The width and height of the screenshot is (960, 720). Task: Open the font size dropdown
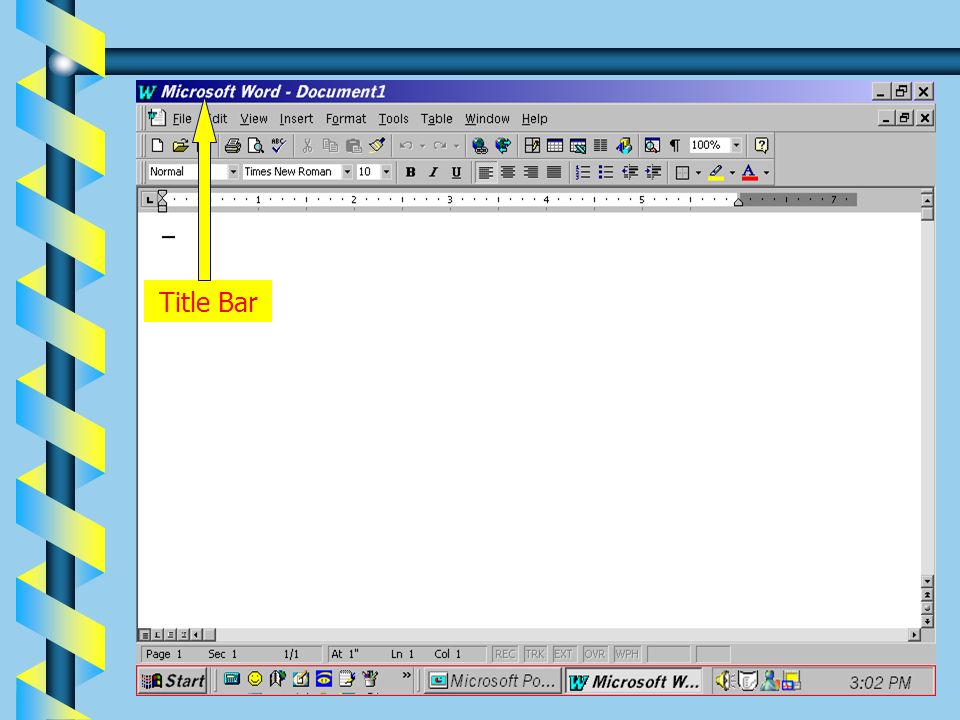pyautogui.click(x=386, y=172)
